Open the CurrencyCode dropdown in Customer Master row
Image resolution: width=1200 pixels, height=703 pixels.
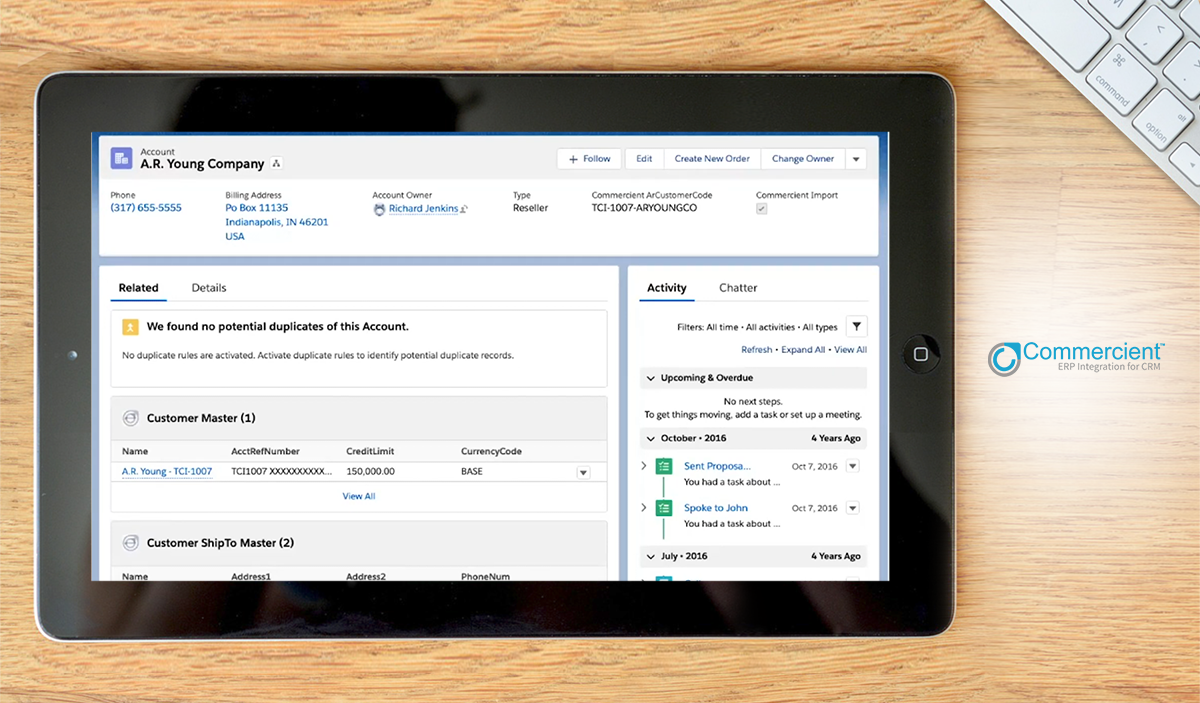tap(582, 471)
